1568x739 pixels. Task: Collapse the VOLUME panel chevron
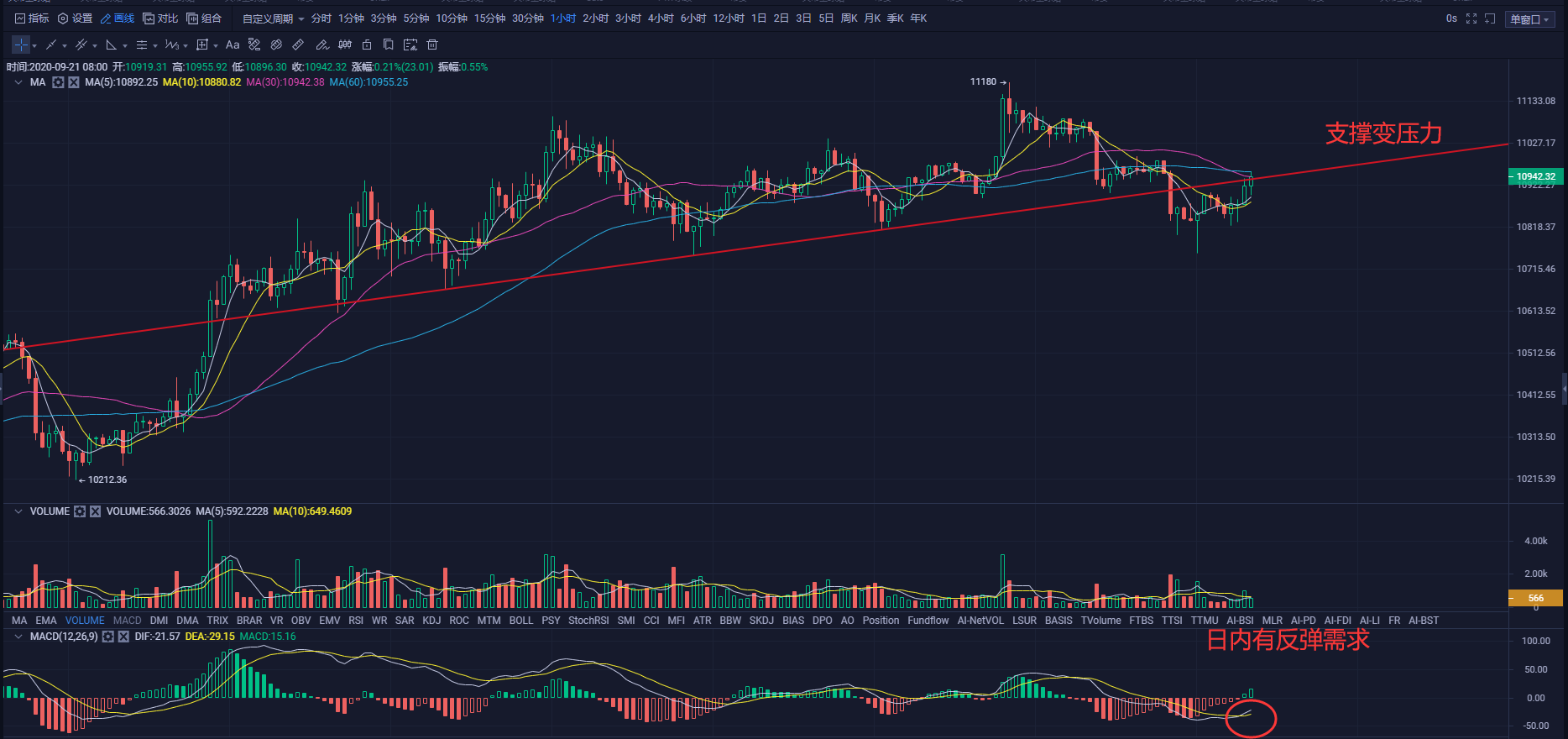tap(18, 511)
